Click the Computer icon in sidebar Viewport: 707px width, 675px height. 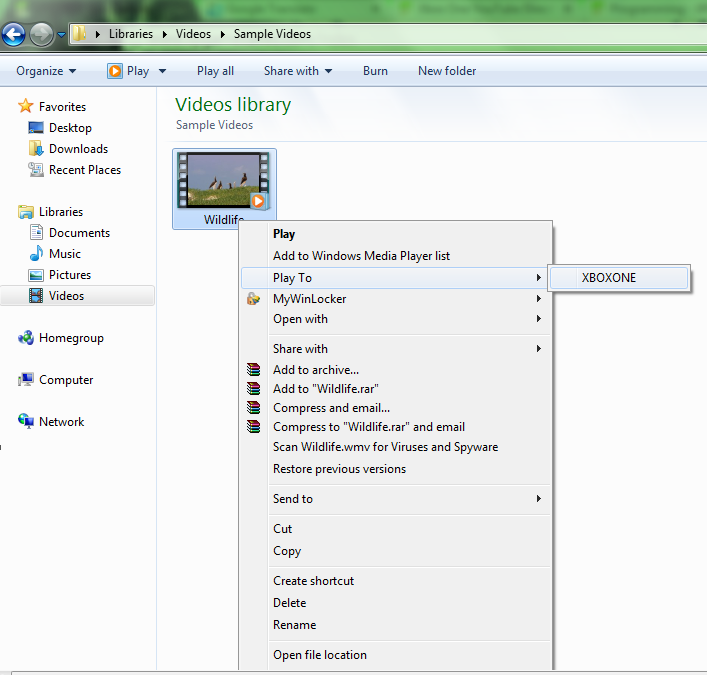[x=26, y=380]
